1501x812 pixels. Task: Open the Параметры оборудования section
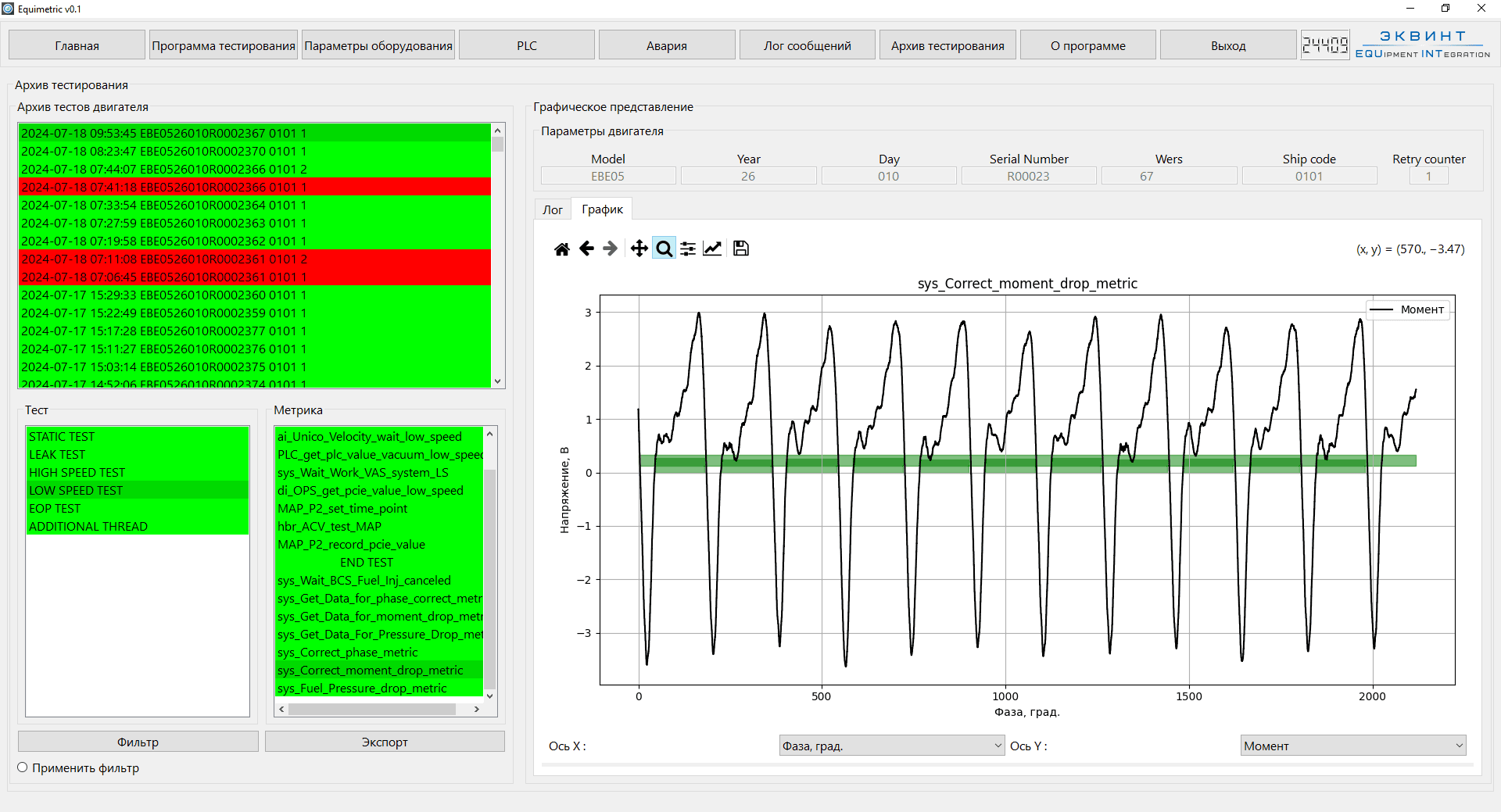(378, 45)
